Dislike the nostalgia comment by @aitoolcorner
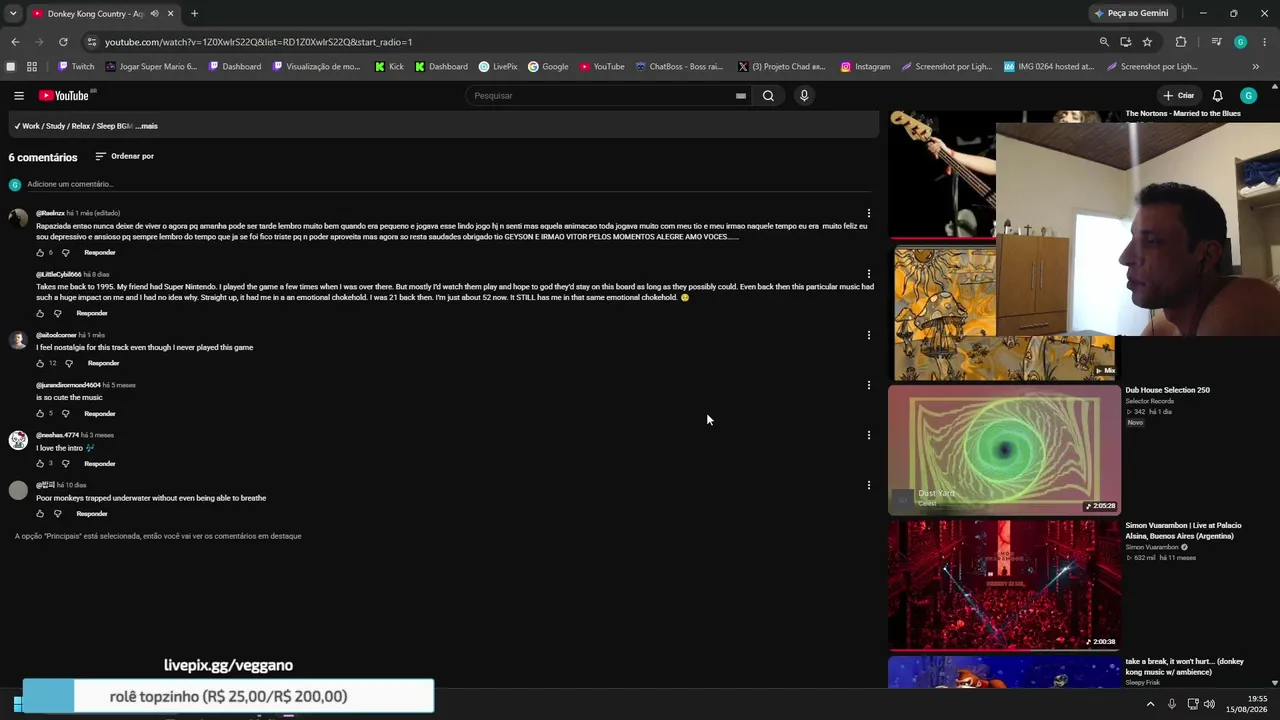This screenshot has height=720, width=1280. 69,364
